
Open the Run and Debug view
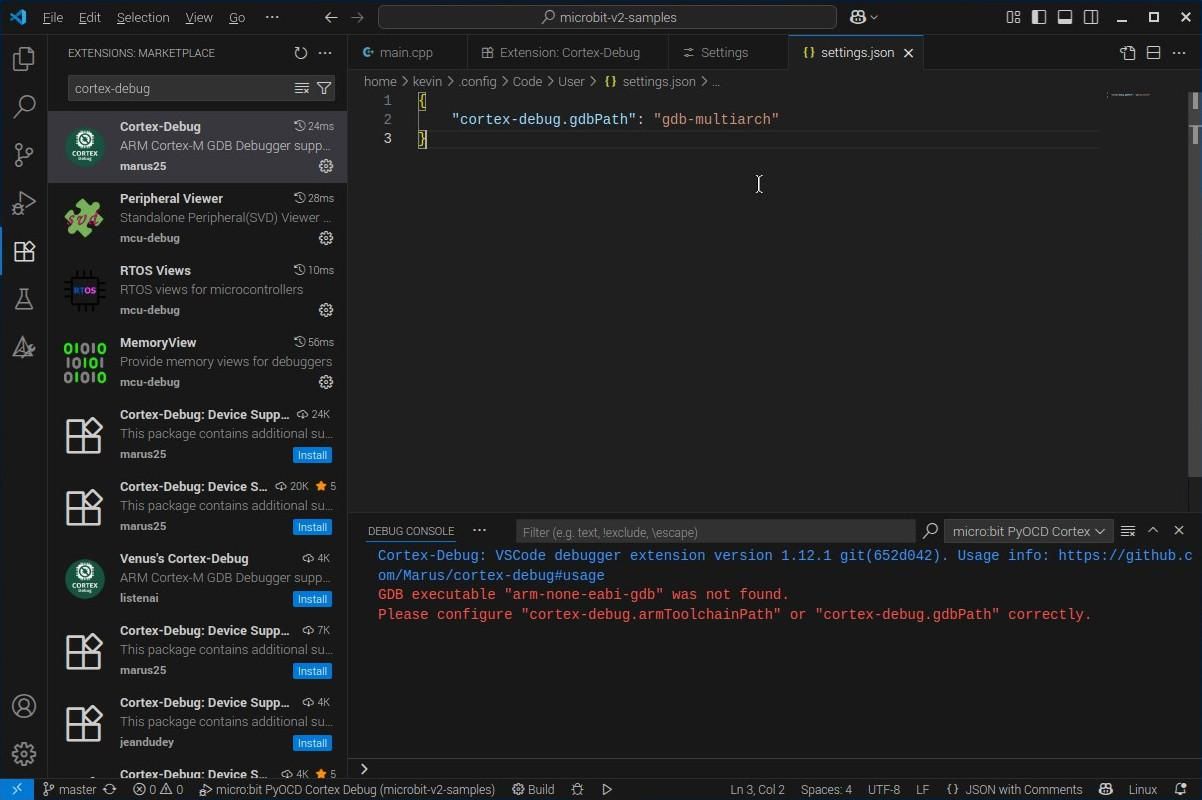click(24, 202)
